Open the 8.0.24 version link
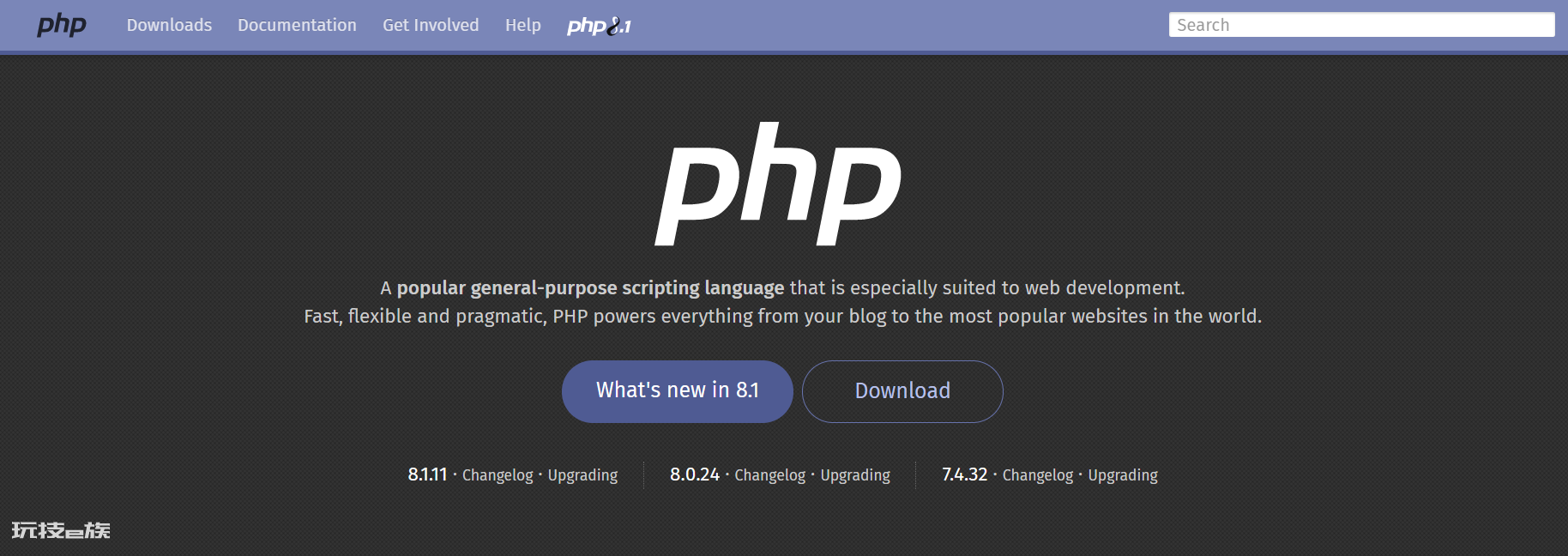 (x=695, y=474)
